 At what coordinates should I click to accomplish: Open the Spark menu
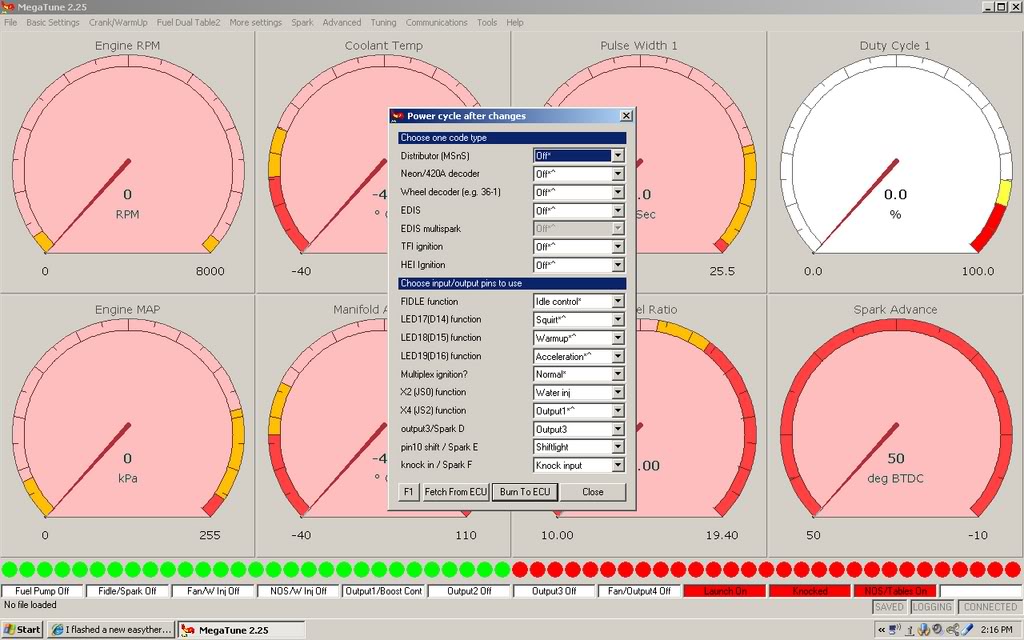(302, 22)
